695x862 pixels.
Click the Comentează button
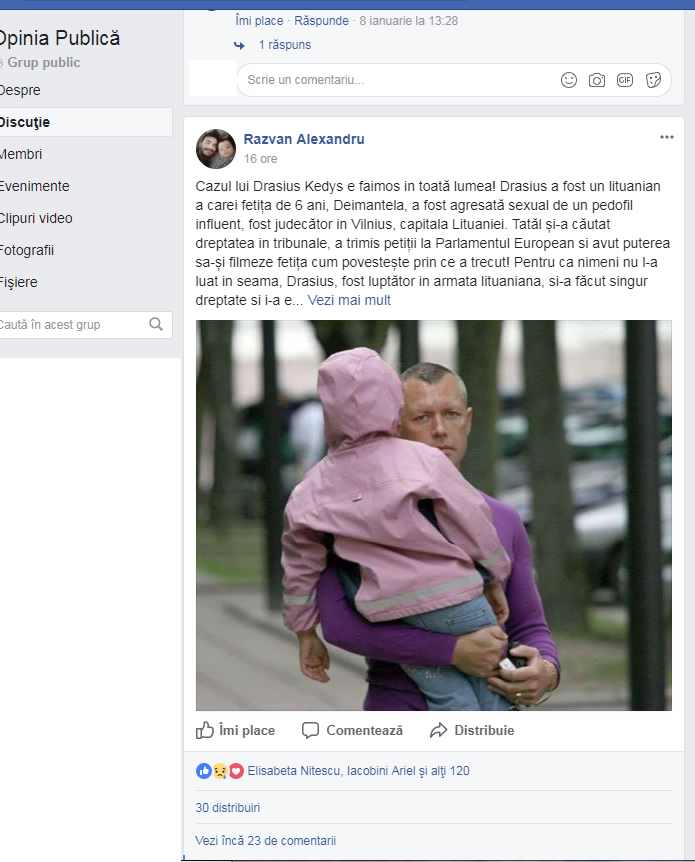click(352, 730)
